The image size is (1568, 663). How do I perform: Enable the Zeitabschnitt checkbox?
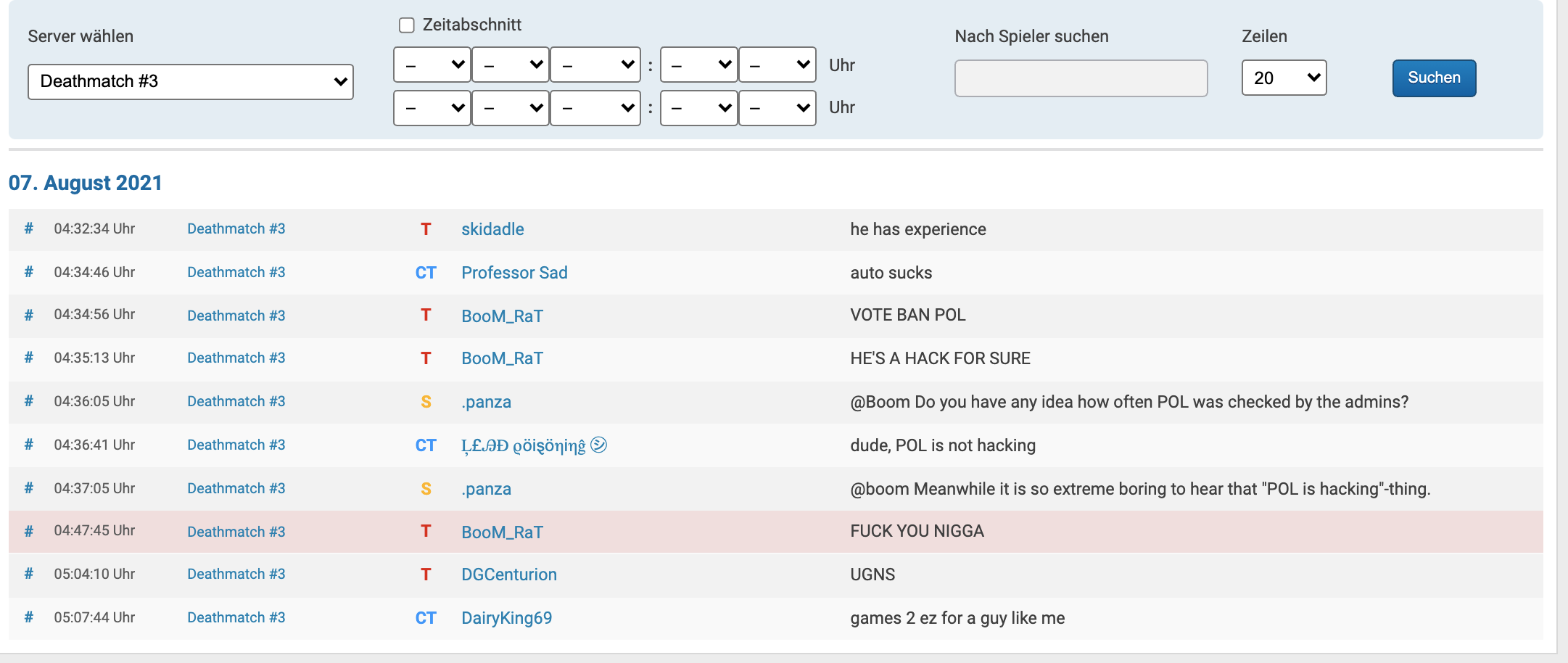[407, 25]
